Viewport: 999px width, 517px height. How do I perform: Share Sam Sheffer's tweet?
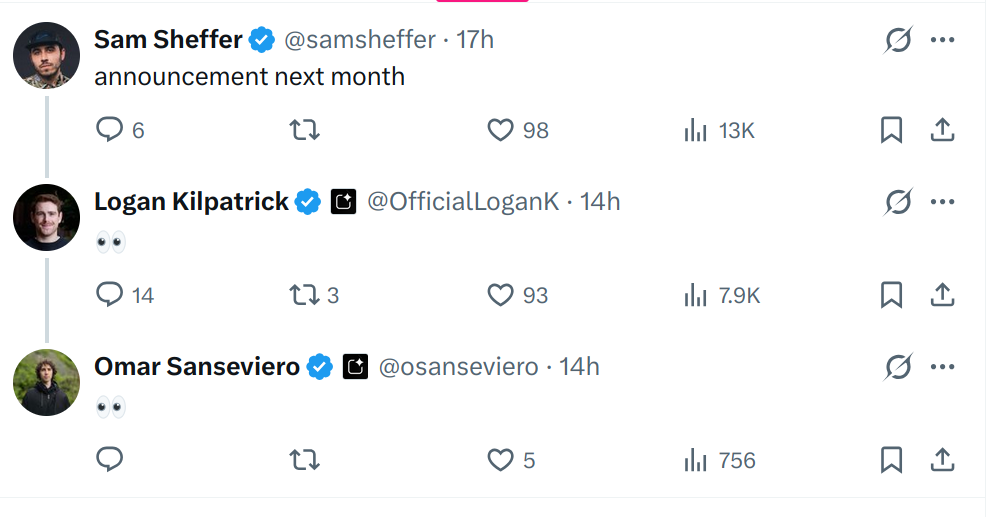(942, 130)
